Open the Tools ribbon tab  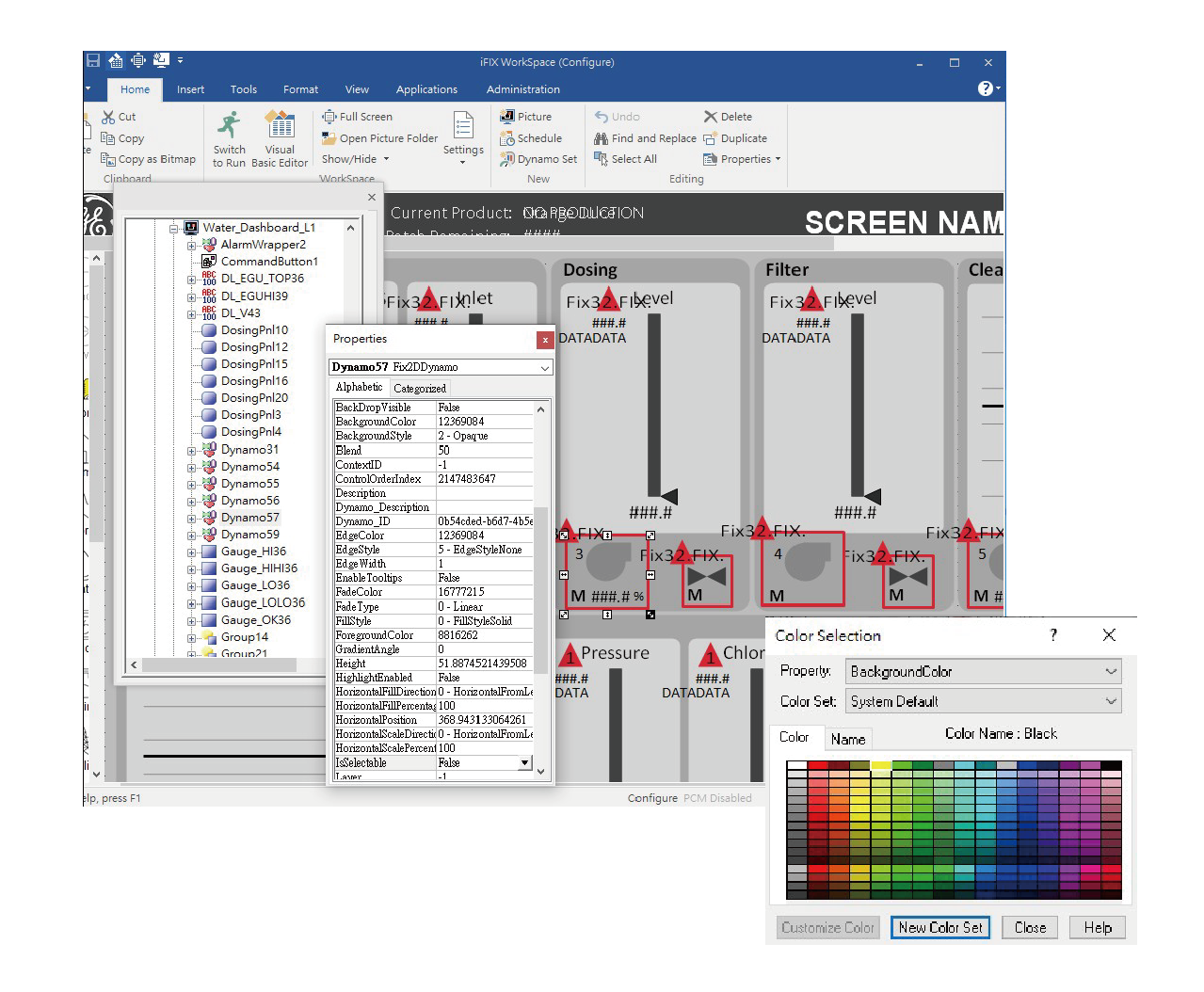[244, 89]
